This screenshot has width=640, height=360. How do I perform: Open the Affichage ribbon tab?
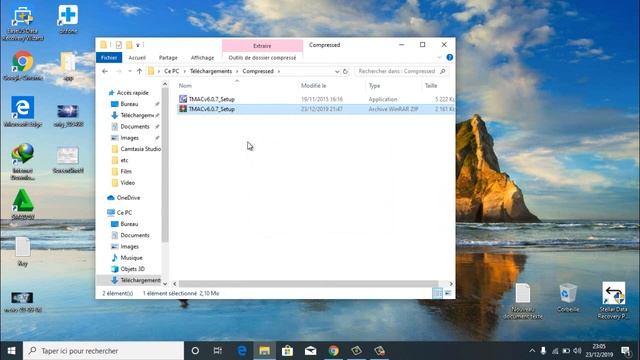pos(202,58)
